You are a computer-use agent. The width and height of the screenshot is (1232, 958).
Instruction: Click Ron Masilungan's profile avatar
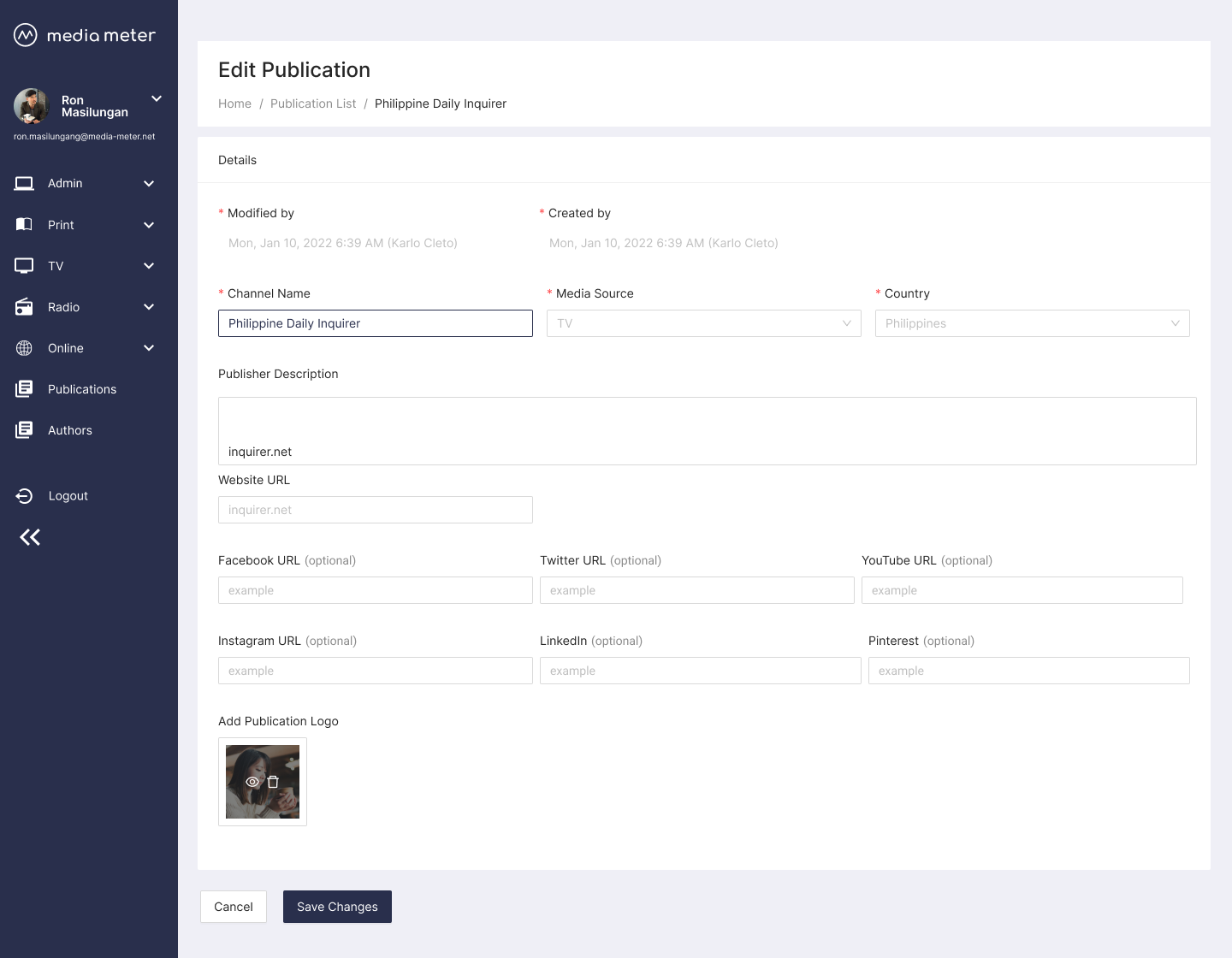coord(32,106)
